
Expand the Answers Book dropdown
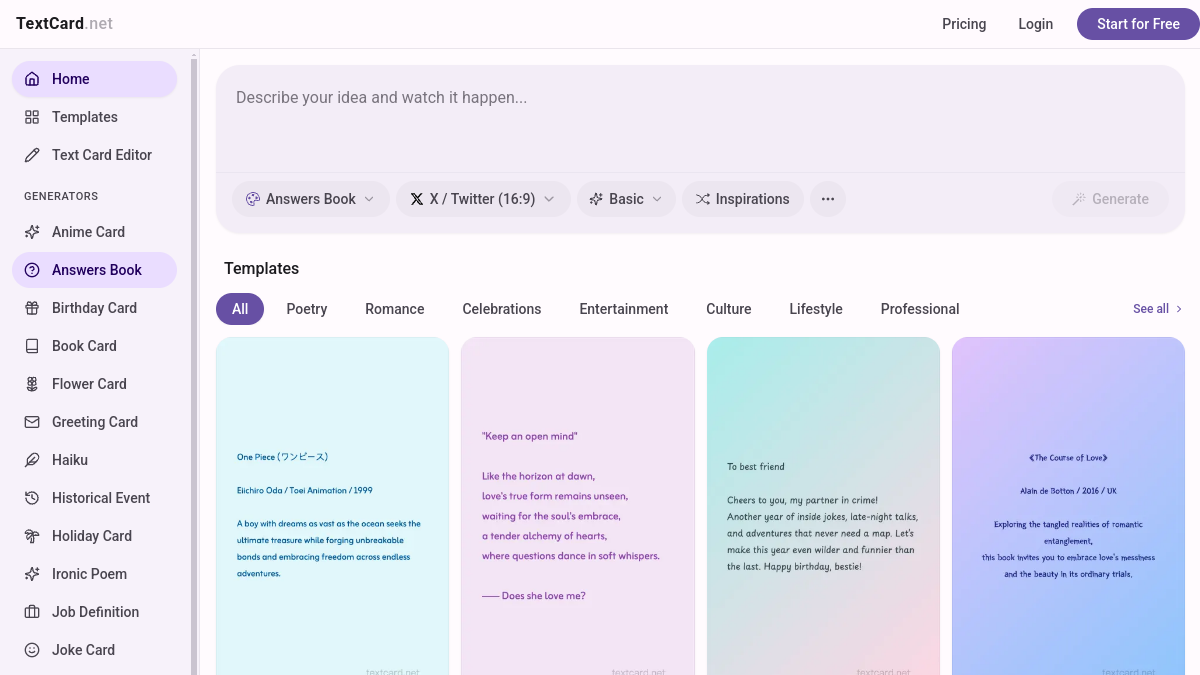[x=311, y=199]
